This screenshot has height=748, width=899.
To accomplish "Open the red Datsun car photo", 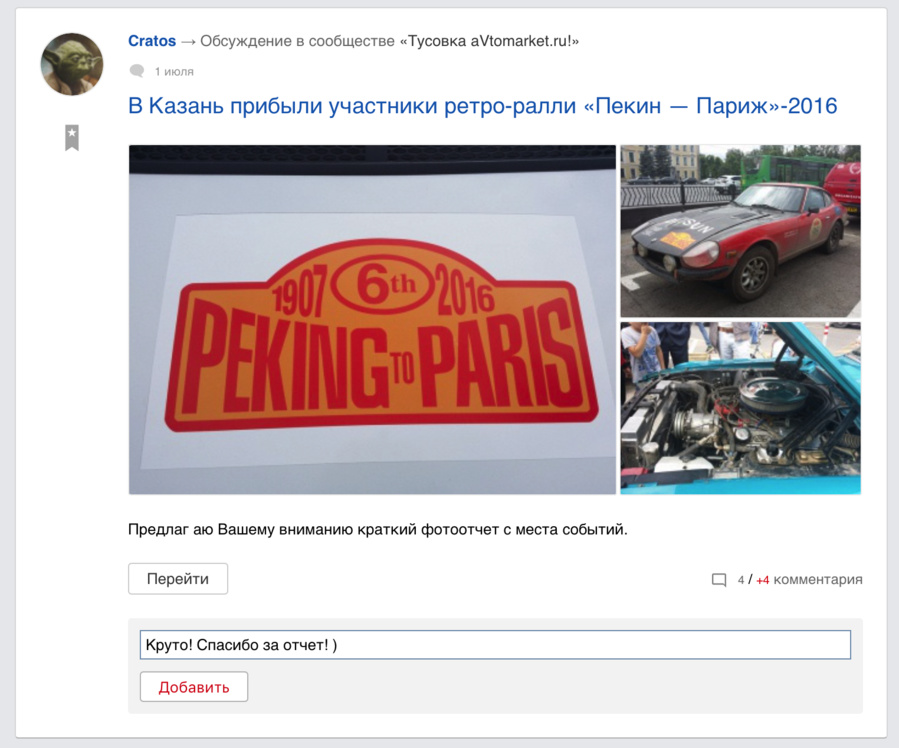I will coord(740,231).
